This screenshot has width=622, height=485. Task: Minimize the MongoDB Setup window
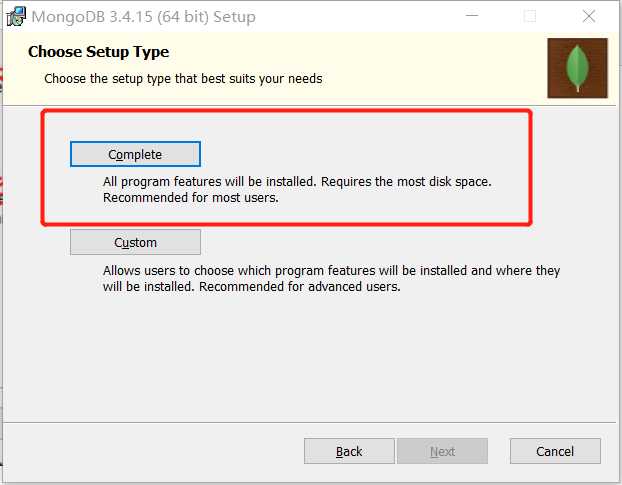click(470, 17)
